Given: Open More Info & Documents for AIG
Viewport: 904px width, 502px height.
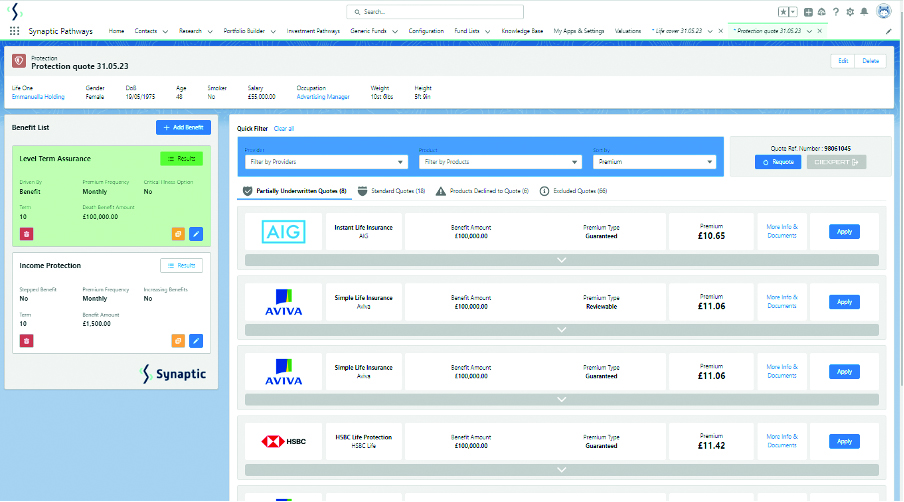Looking at the screenshot, I should pos(782,231).
